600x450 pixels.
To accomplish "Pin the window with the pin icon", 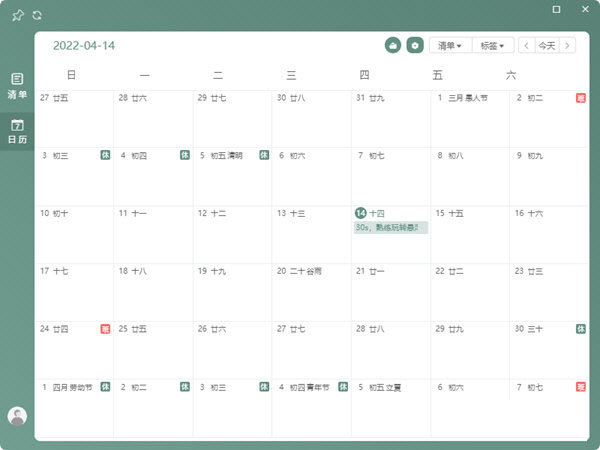I will [17, 15].
